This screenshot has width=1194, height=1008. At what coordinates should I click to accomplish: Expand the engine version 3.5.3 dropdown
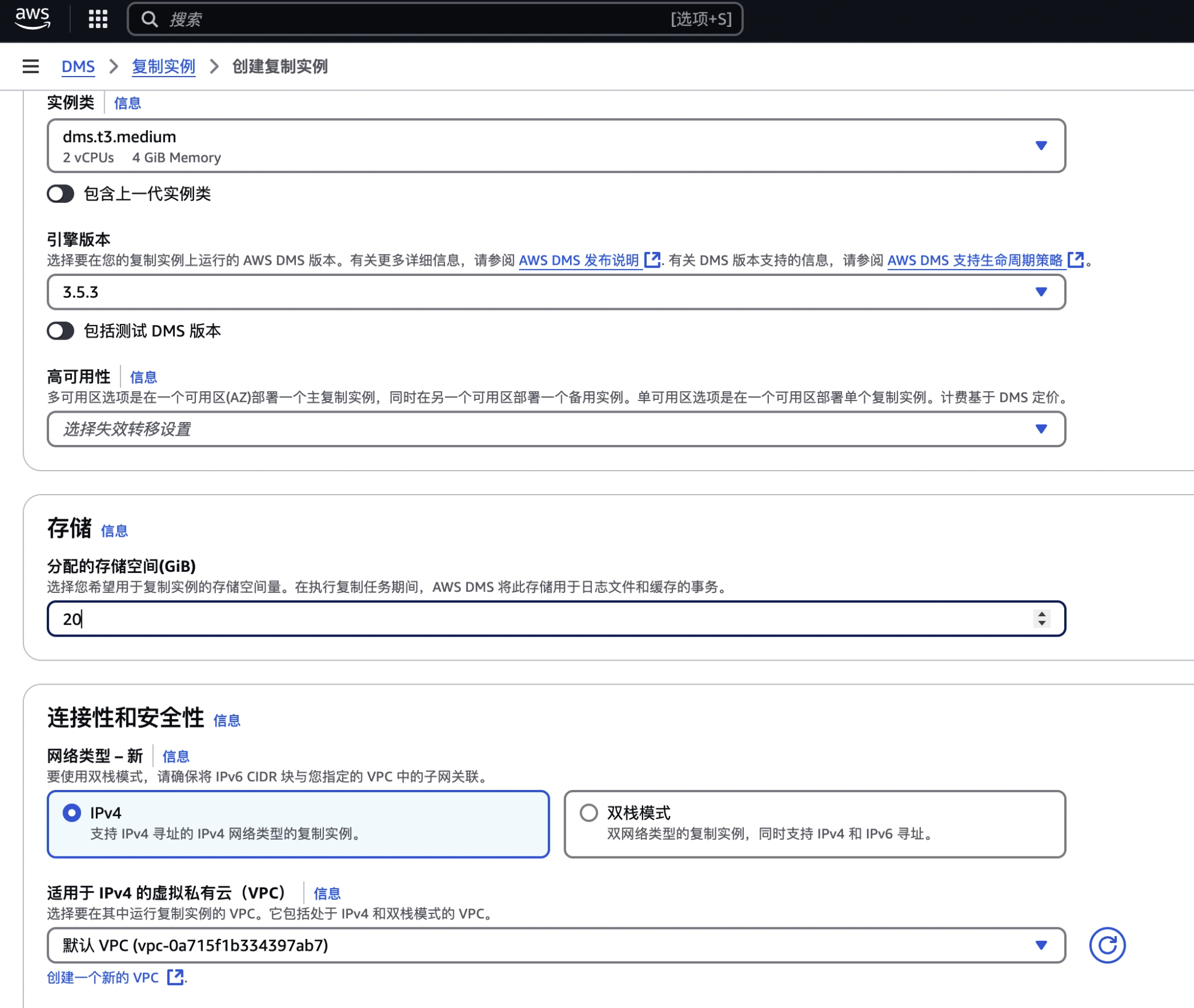(555, 292)
